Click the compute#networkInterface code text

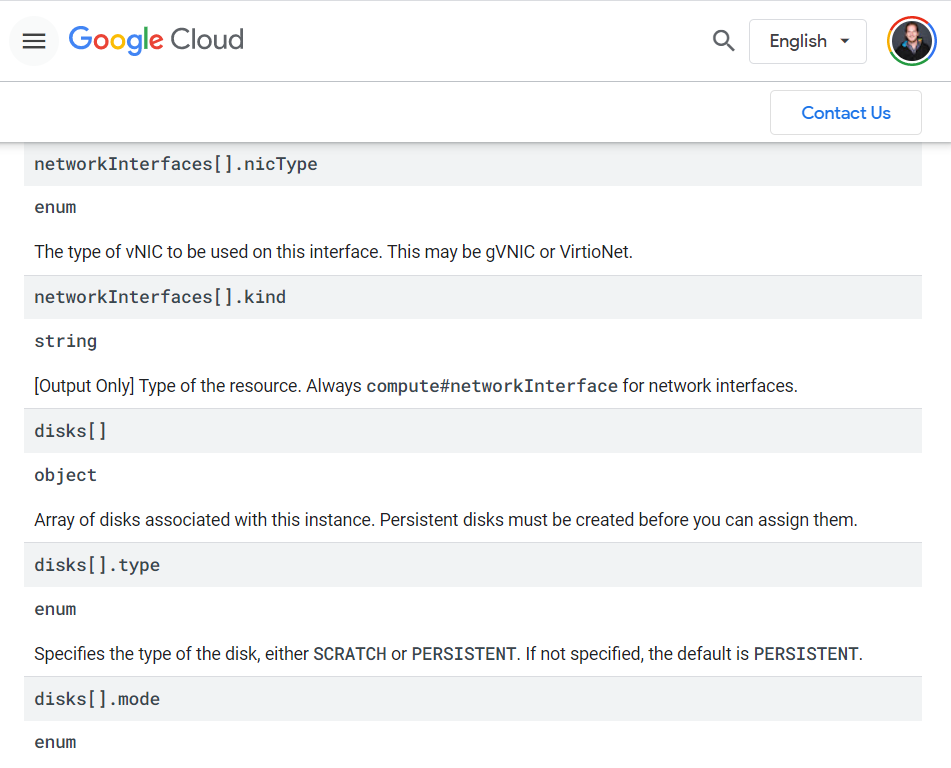point(492,386)
